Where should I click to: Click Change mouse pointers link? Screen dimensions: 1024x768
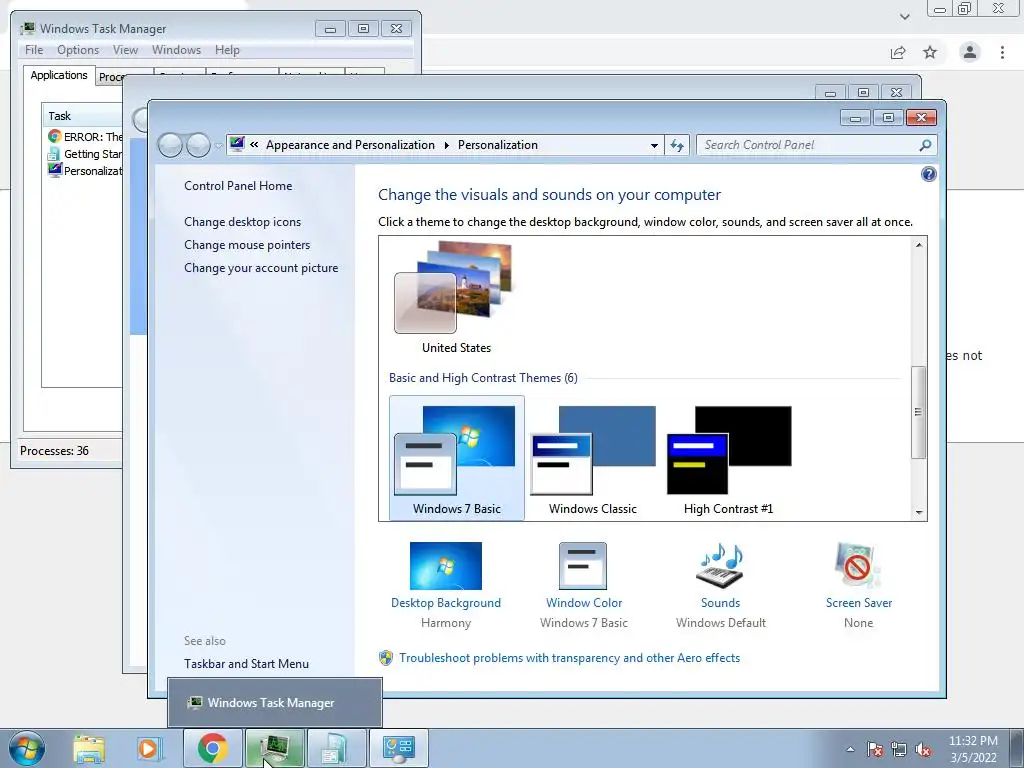pos(247,245)
